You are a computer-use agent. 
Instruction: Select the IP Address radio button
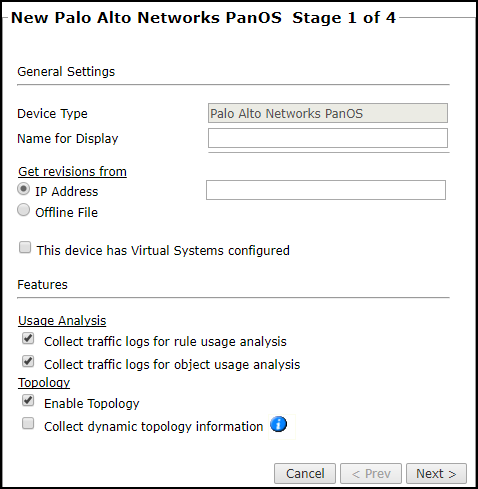(23, 189)
